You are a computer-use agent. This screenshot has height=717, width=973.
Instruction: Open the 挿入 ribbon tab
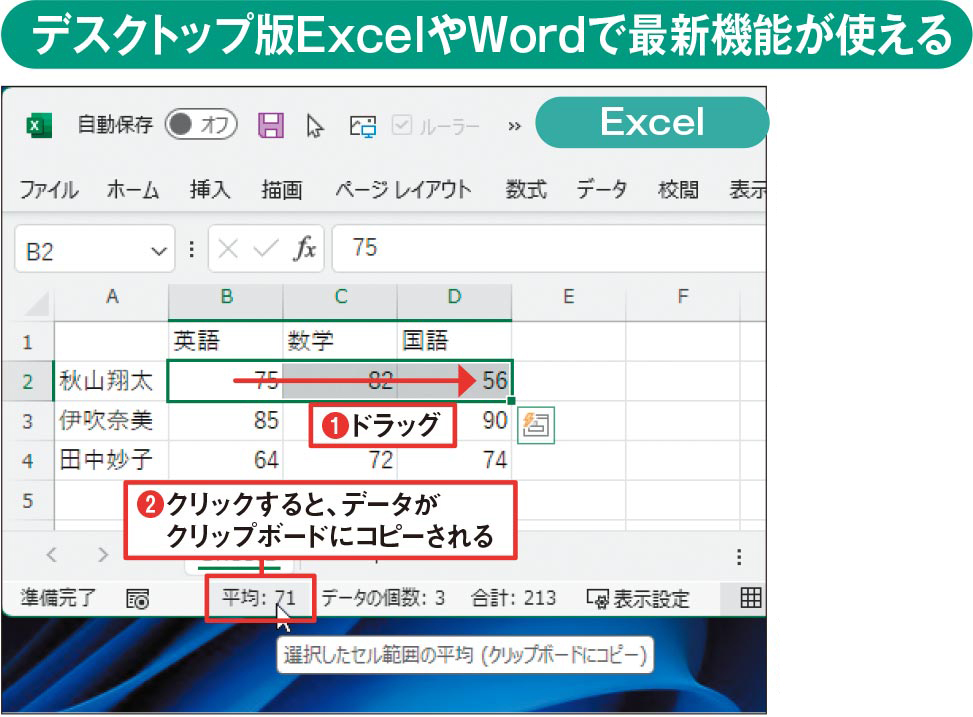tap(210, 189)
